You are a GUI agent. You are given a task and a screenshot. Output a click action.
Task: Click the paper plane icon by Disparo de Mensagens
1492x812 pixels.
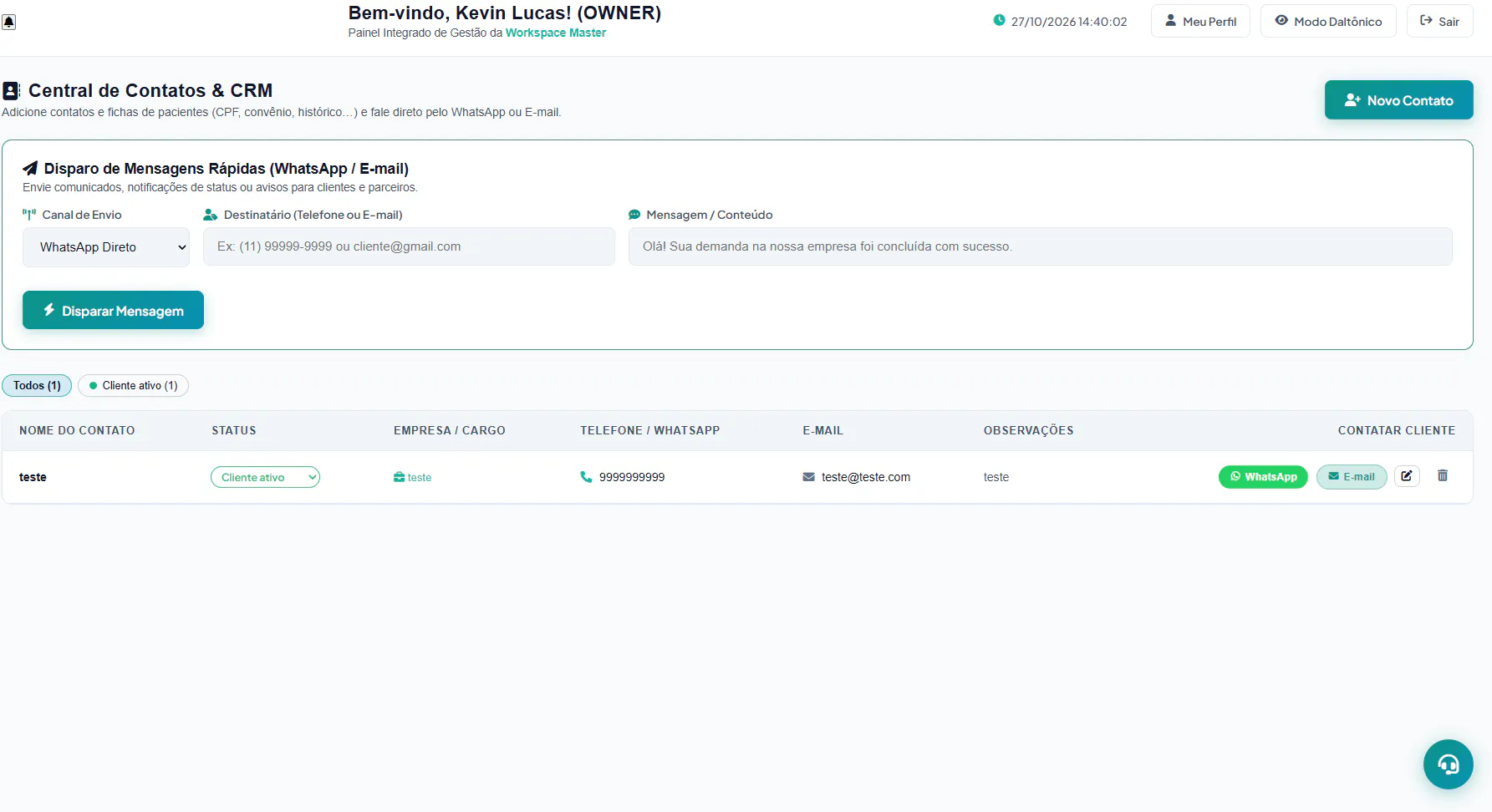click(x=30, y=168)
